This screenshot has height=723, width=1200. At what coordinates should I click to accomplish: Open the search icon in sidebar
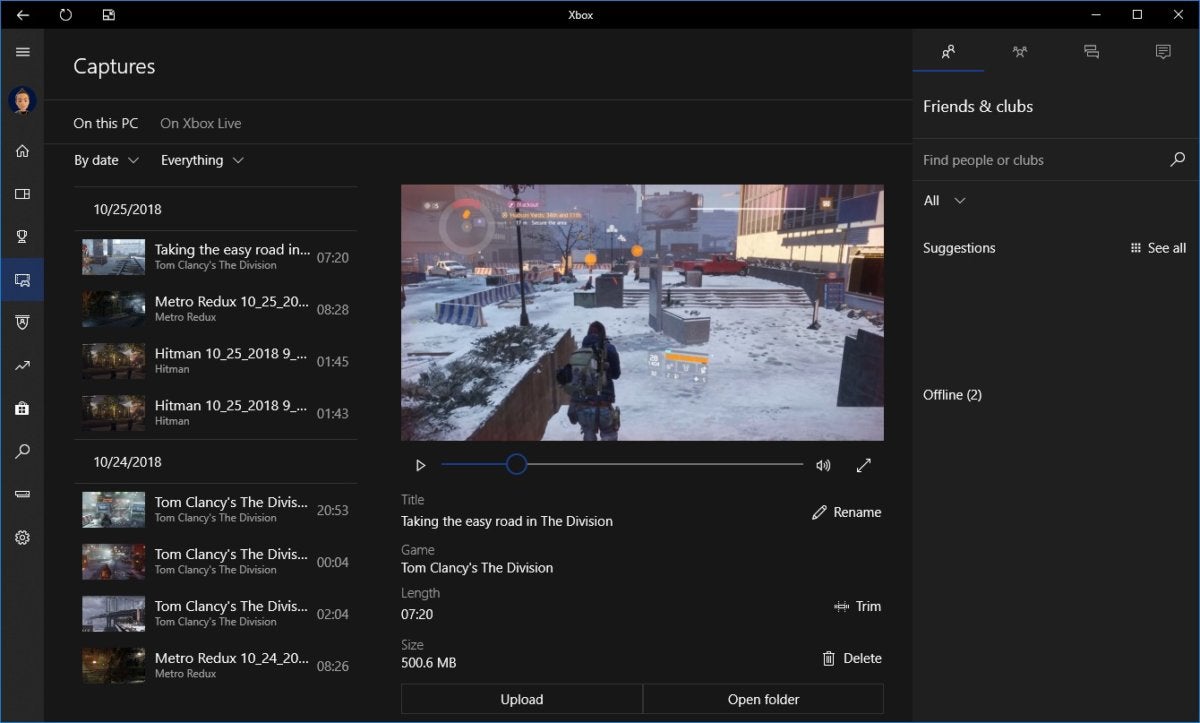[x=22, y=452]
